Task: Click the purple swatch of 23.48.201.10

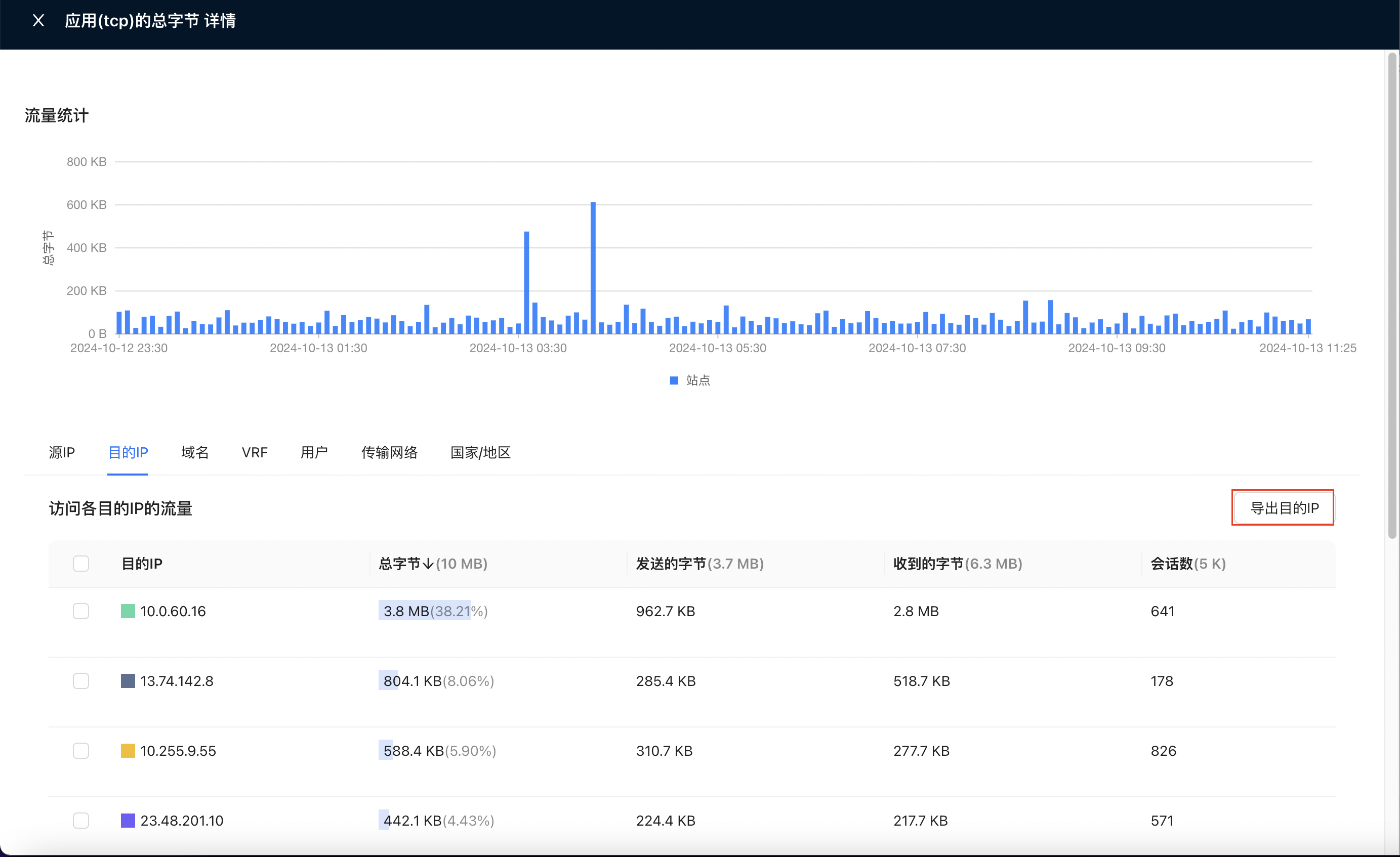Action: pos(128,821)
